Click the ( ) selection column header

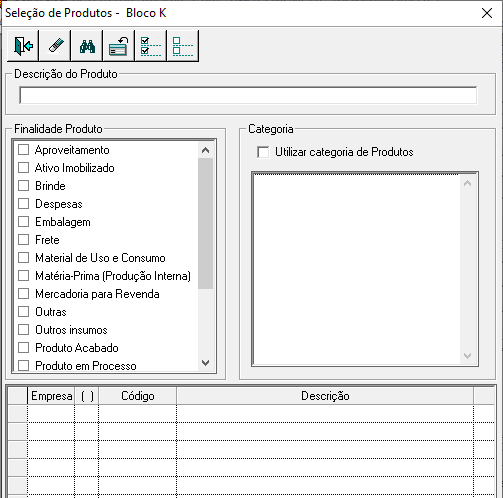(87, 396)
